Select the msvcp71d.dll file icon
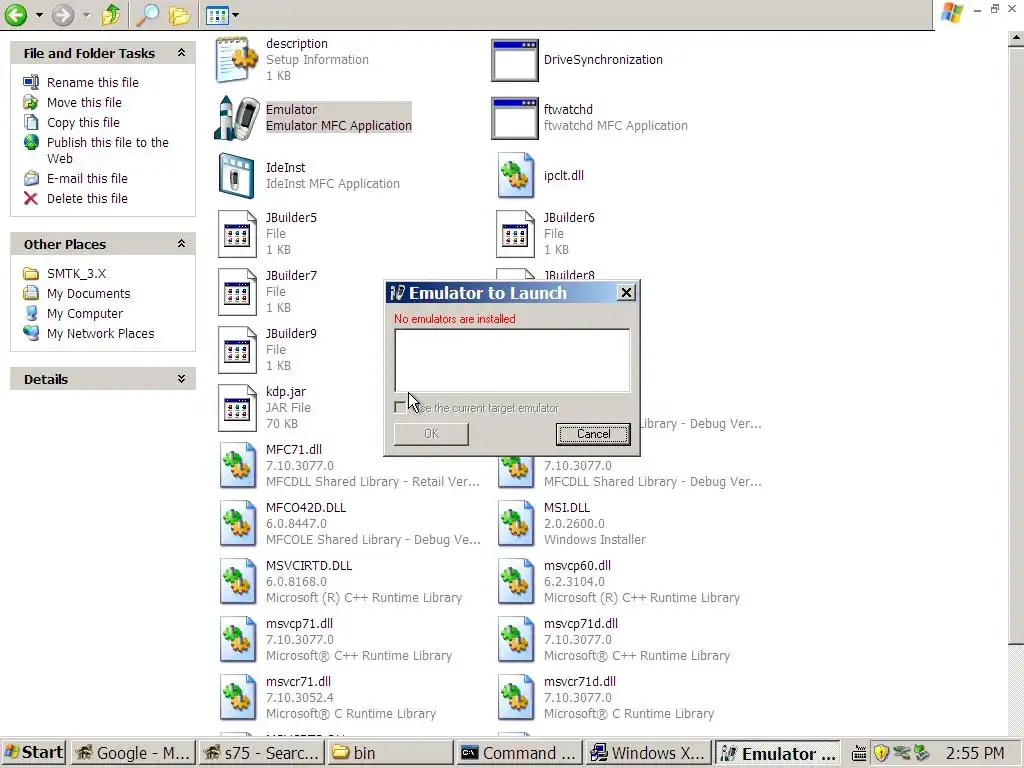The image size is (1024, 768). pyautogui.click(x=515, y=640)
